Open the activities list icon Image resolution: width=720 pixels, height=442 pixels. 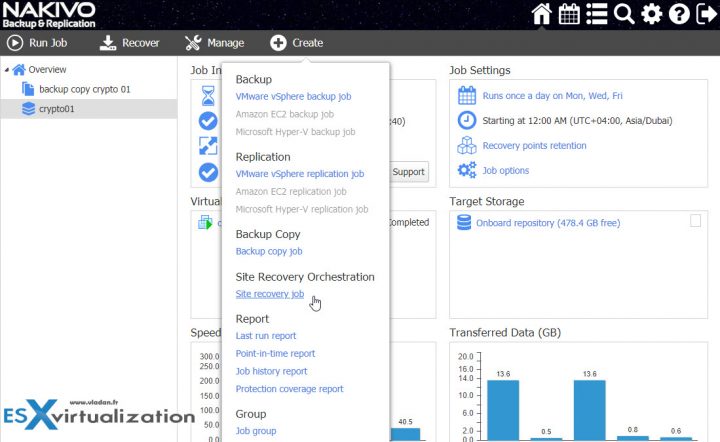pos(596,14)
